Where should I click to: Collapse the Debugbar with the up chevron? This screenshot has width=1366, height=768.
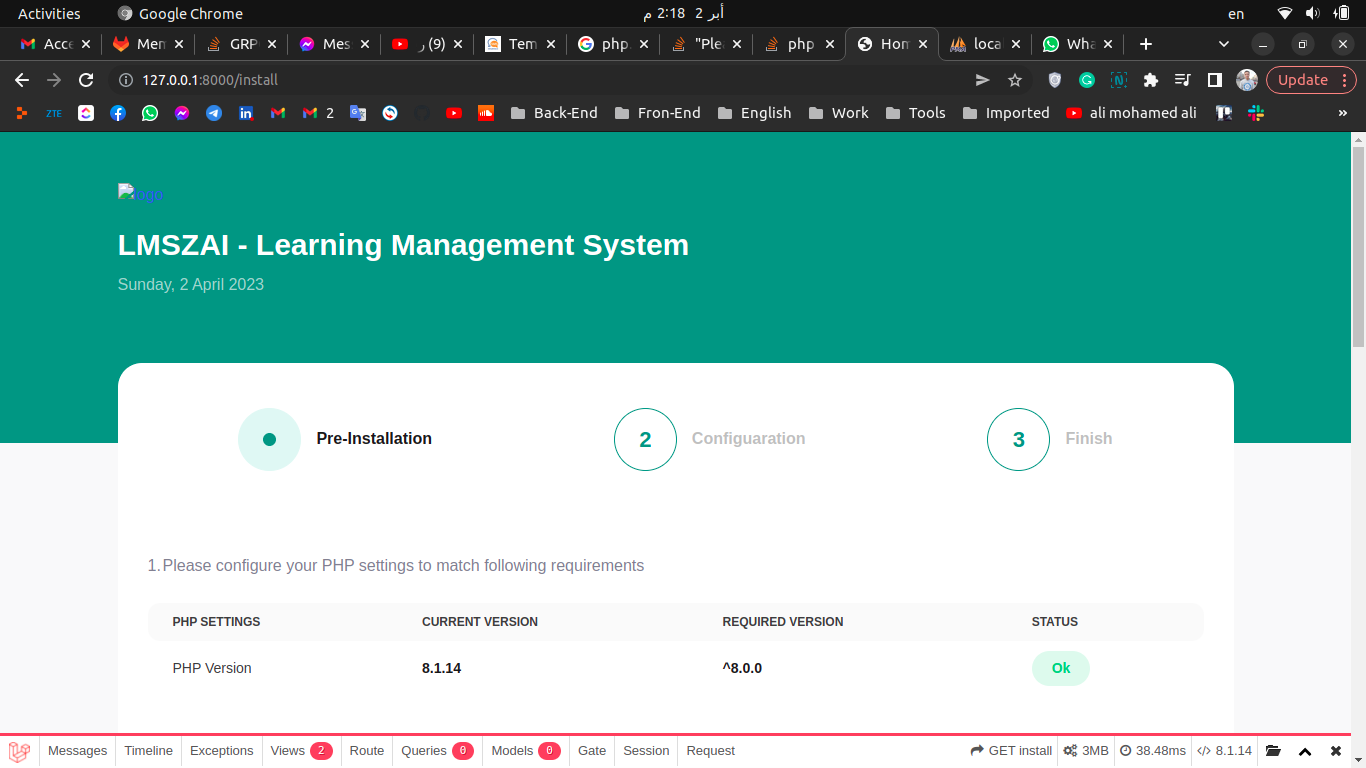click(x=1305, y=751)
